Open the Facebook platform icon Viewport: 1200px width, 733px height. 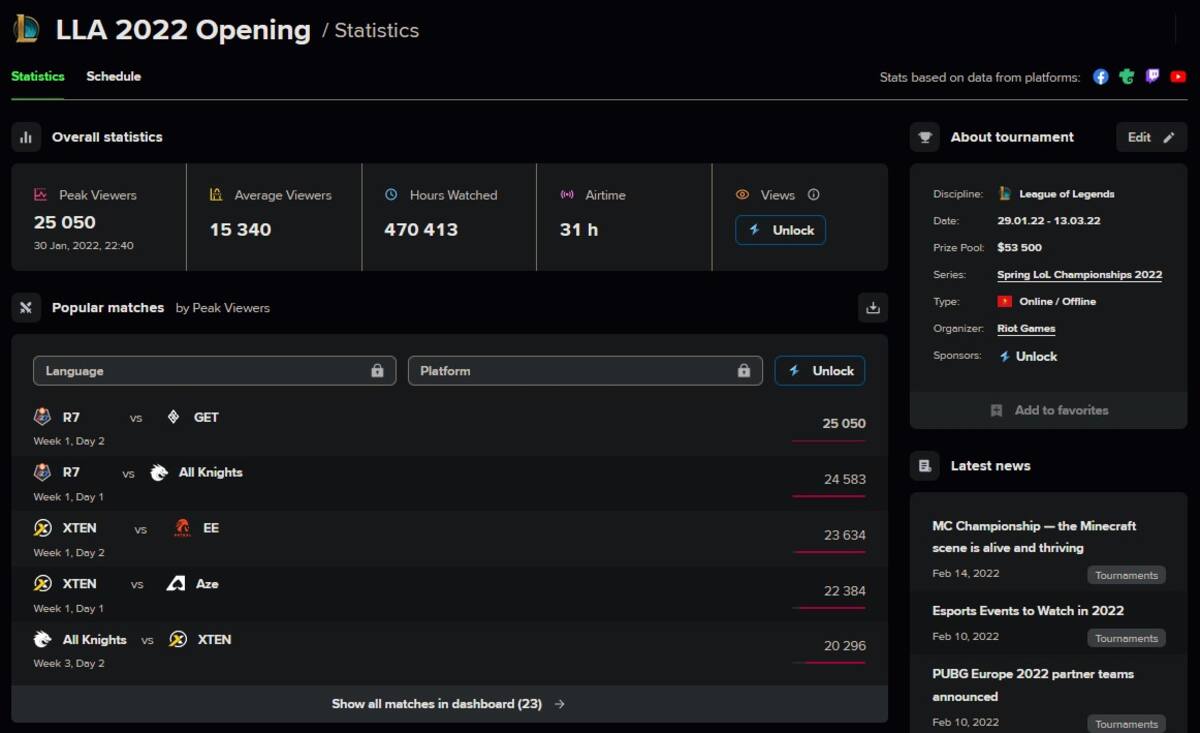tap(1101, 77)
